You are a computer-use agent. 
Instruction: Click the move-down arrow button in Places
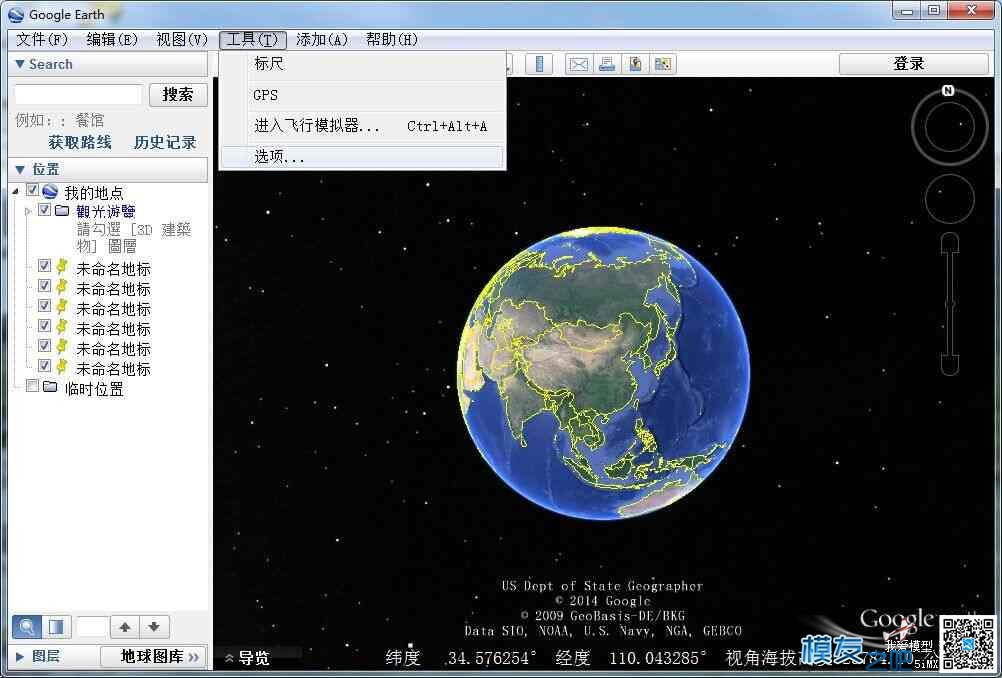click(x=154, y=627)
